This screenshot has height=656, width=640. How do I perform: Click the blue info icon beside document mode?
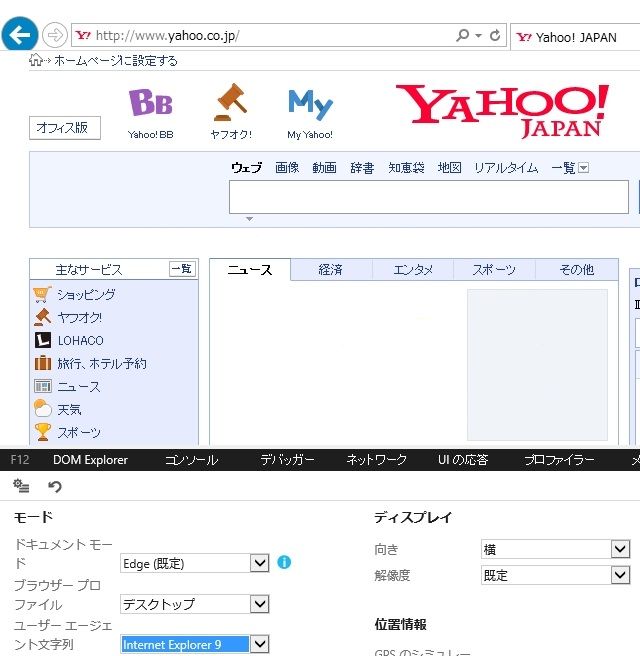[x=284, y=562]
